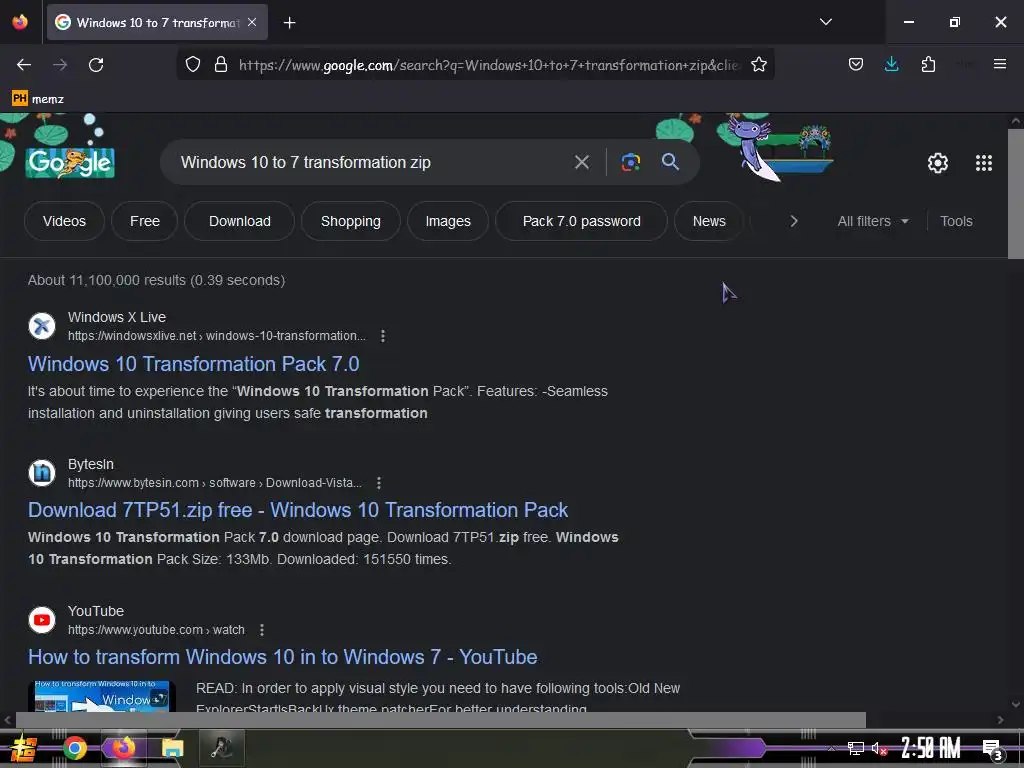This screenshot has height=768, width=1024.
Task: Click the YouTube favicon in results
Action: tap(42, 619)
